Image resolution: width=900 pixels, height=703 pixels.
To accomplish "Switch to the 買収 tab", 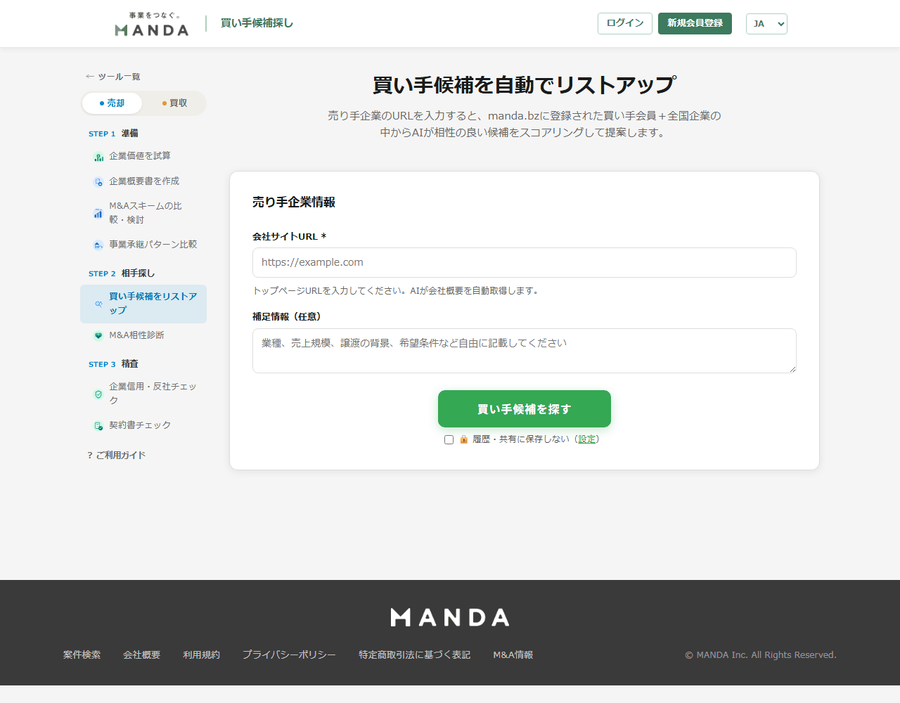I will point(174,103).
